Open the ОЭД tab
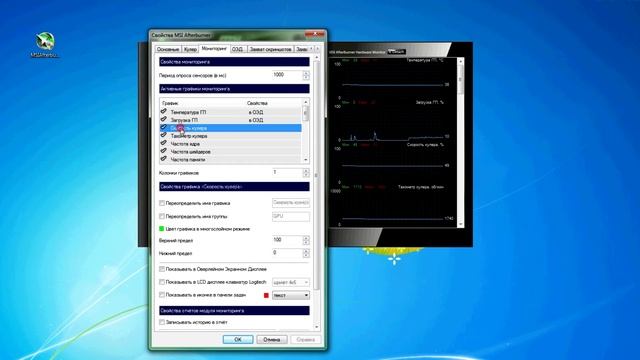Image resolution: width=640 pixels, height=360 pixels. tap(238, 49)
